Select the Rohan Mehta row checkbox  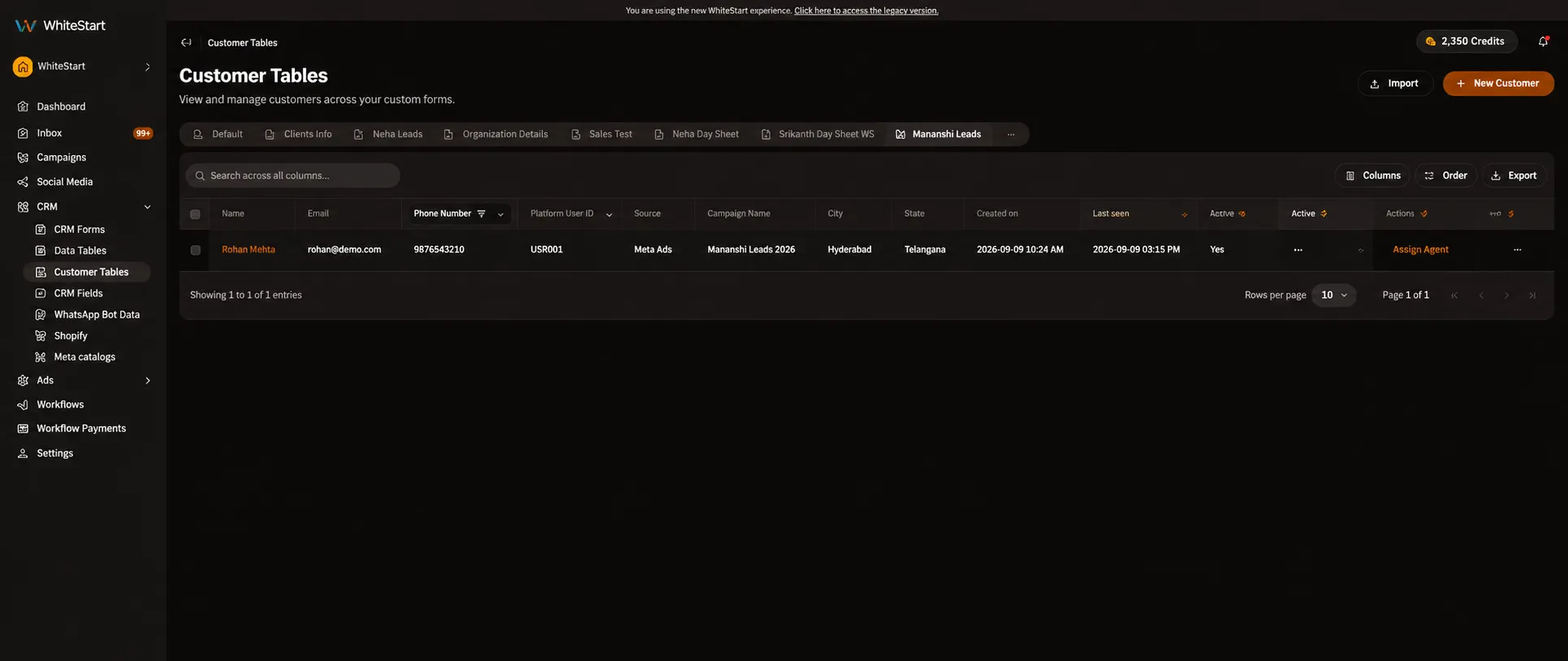(x=195, y=250)
